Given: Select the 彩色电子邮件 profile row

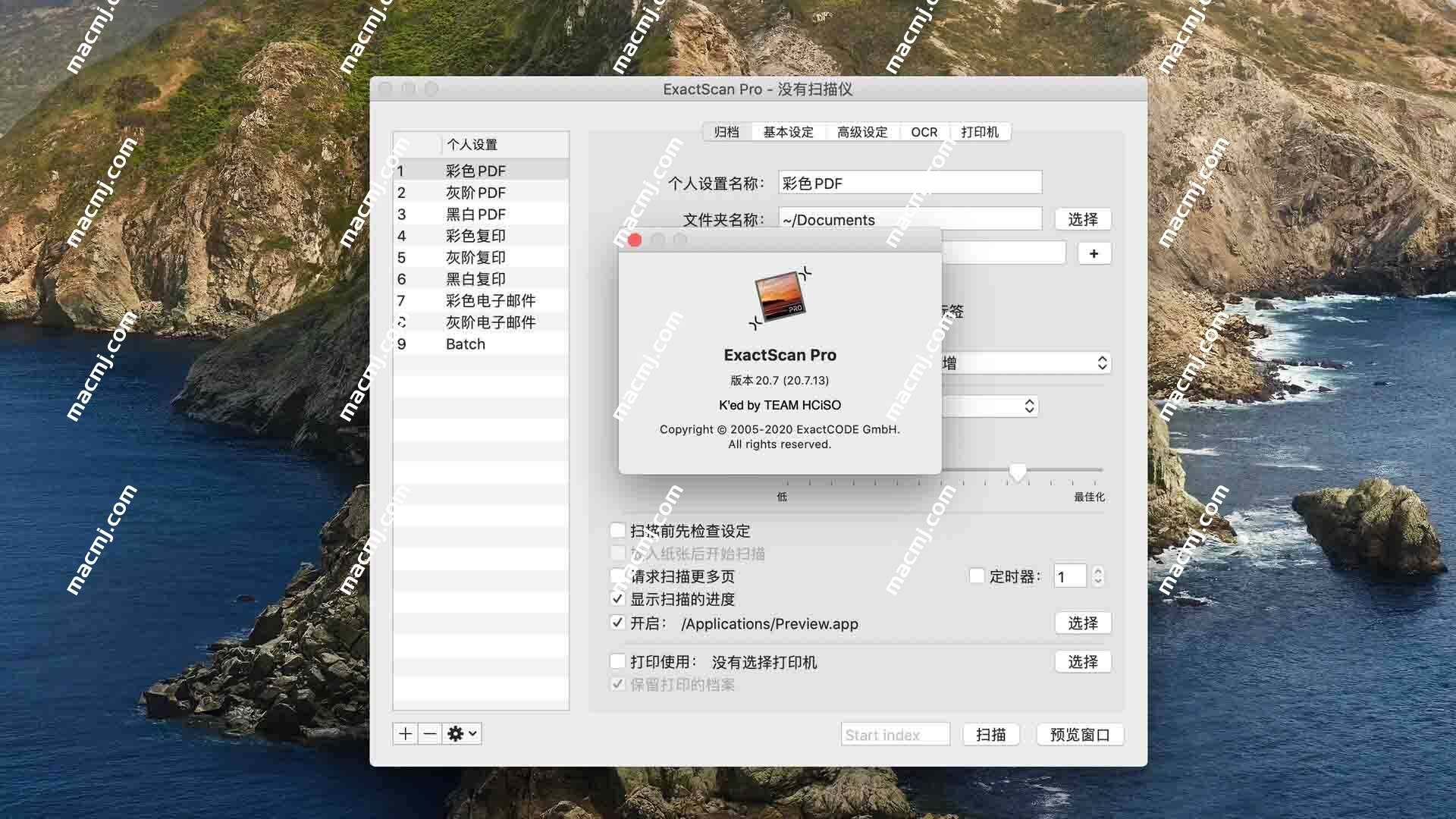Looking at the screenshot, I should click(x=481, y=300).
